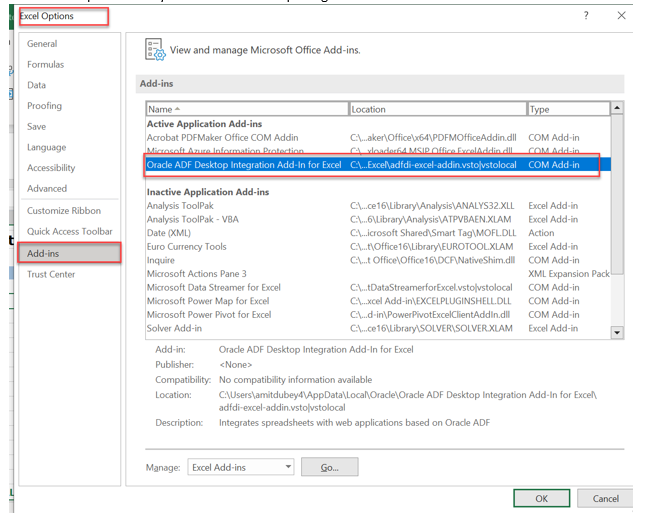The width and height of the screenshot is (670, 516).
Task: Select Formulas in the options sidebar
Action: pyautogui.click(x=45, y=64)
